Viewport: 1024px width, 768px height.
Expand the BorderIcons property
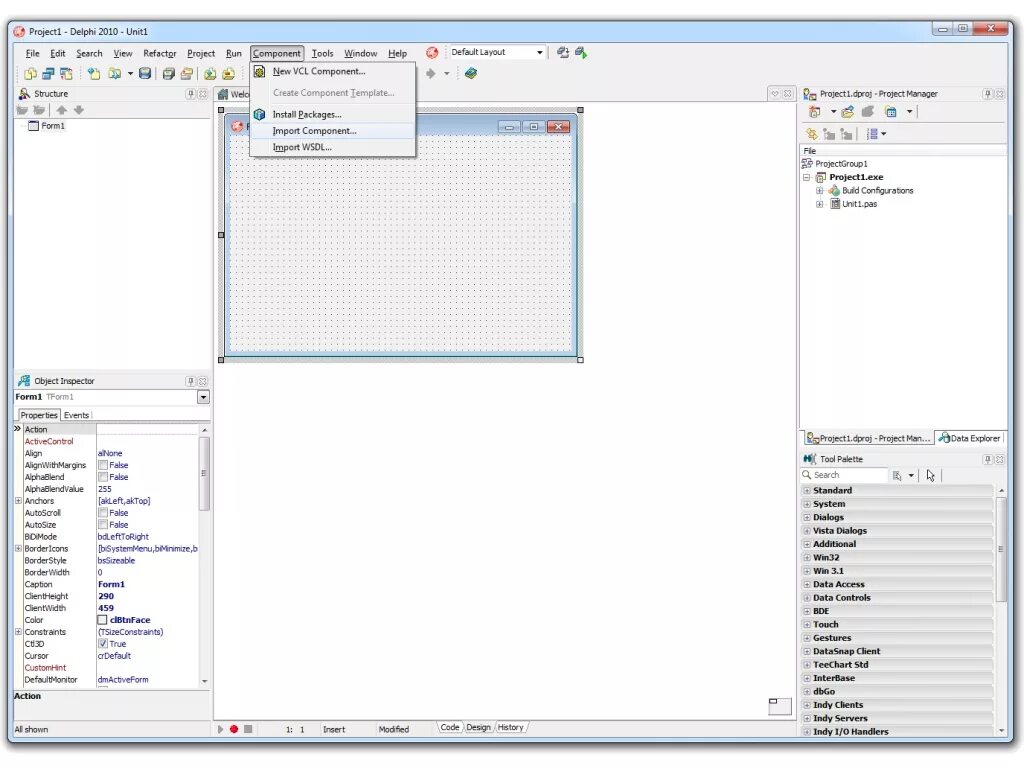pyautogui.click(x=18, y=549)
